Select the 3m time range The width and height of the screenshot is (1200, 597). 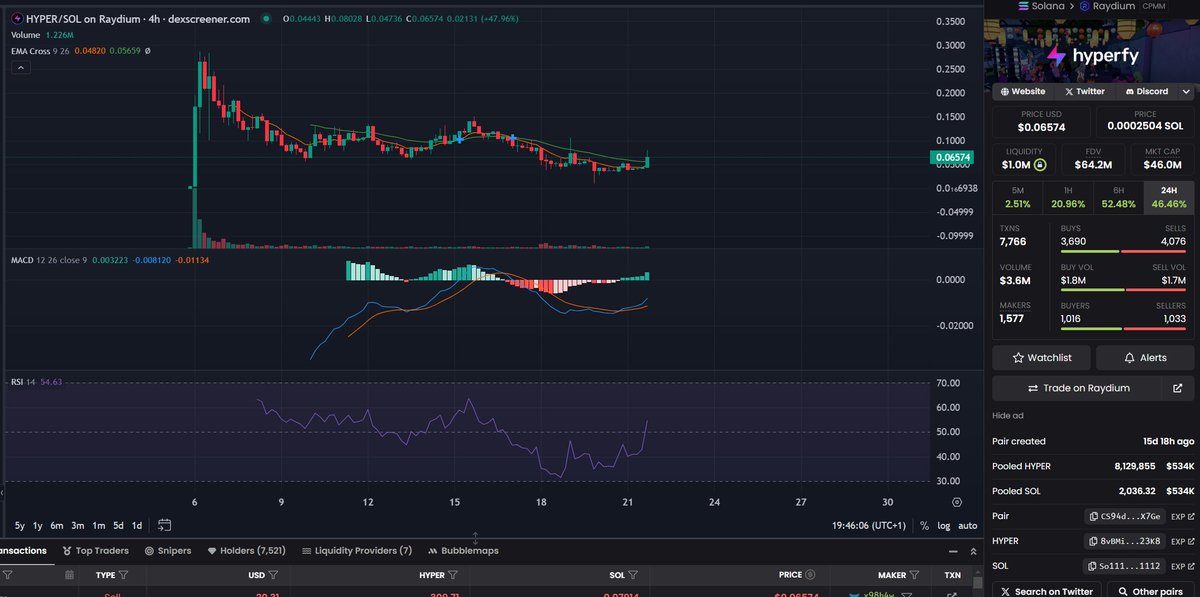tap(78, 525)
